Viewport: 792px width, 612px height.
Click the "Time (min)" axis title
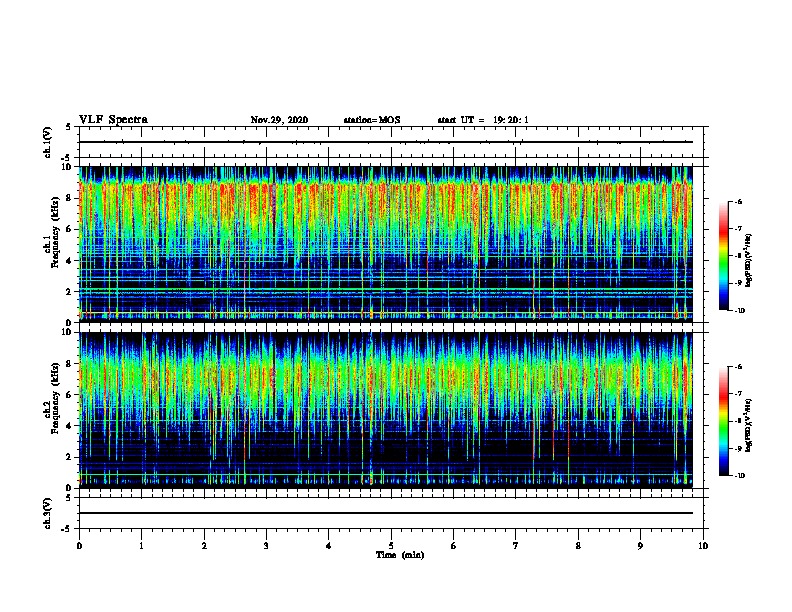(x=400, y=555)
